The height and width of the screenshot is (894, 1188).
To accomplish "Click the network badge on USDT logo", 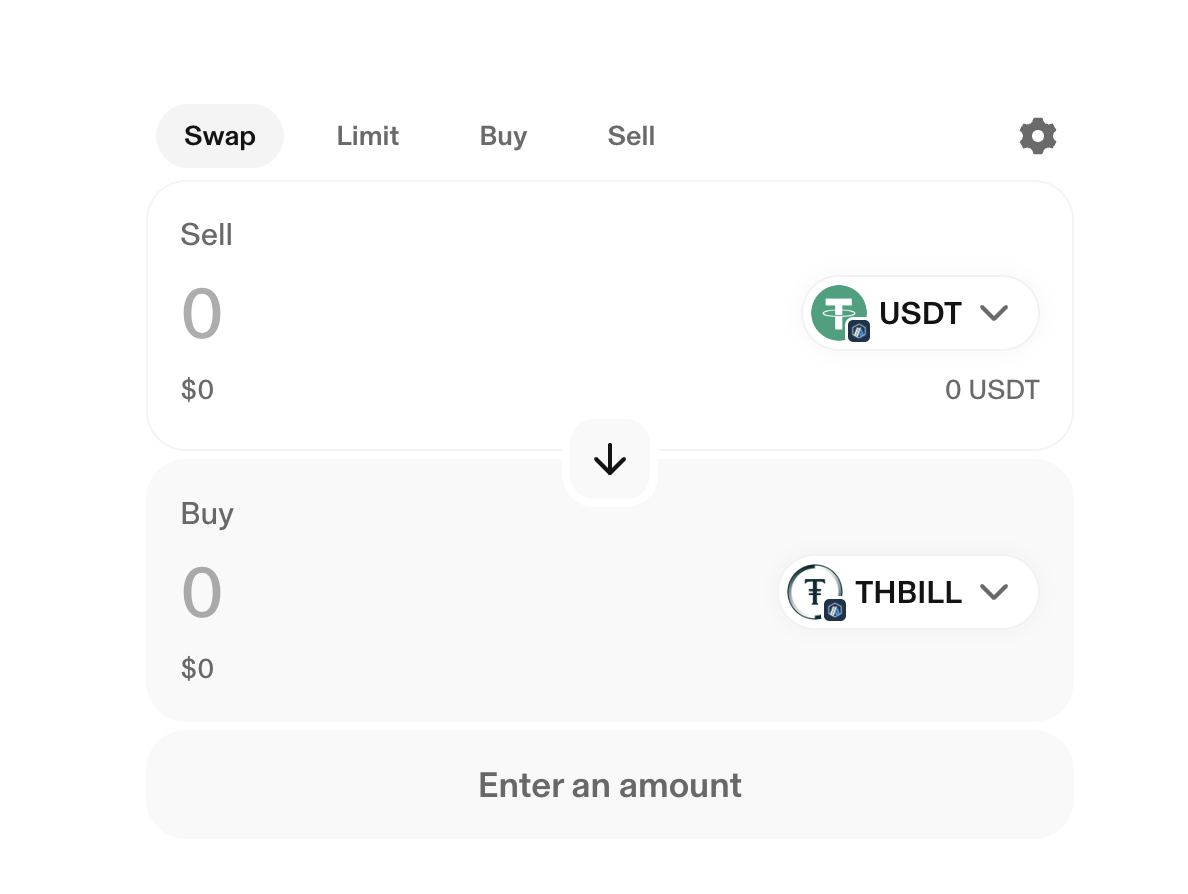I will pyautogui.click(x=859, y=332).
